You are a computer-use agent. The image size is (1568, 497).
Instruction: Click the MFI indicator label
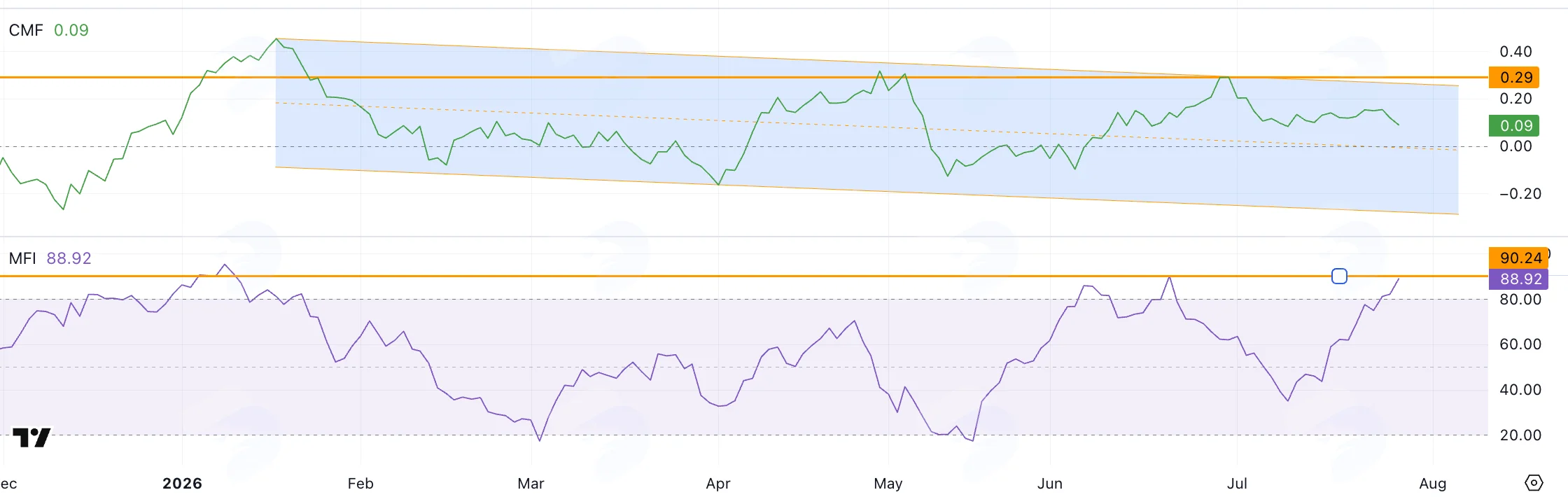22,258
